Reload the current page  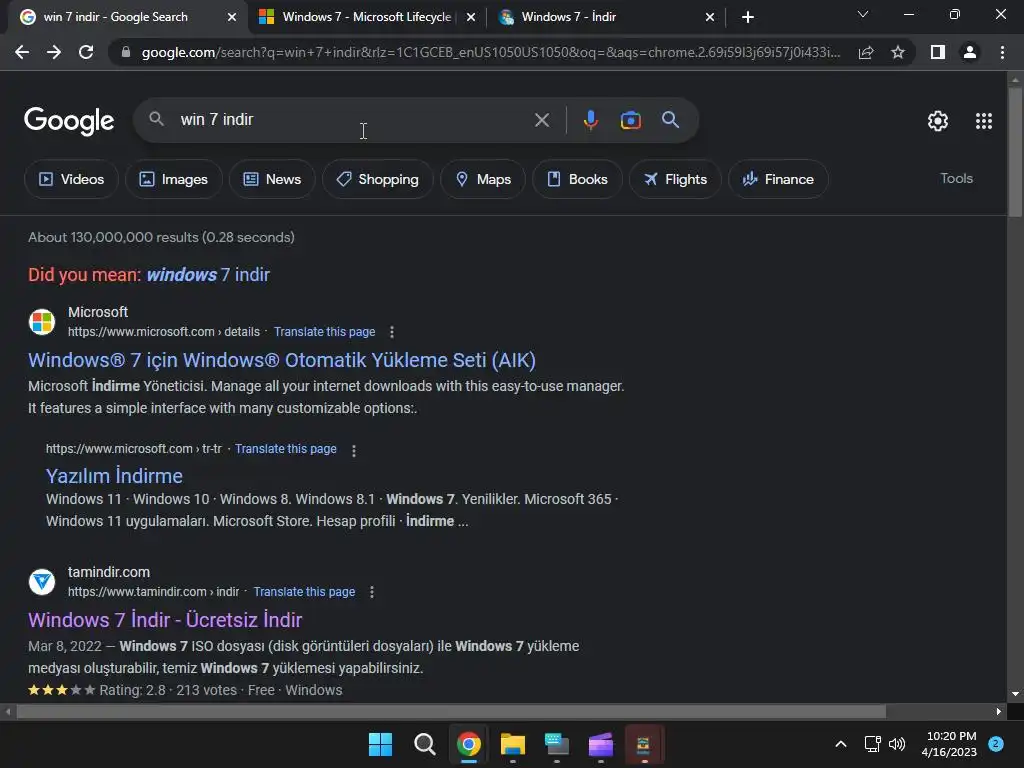[86, 52]
